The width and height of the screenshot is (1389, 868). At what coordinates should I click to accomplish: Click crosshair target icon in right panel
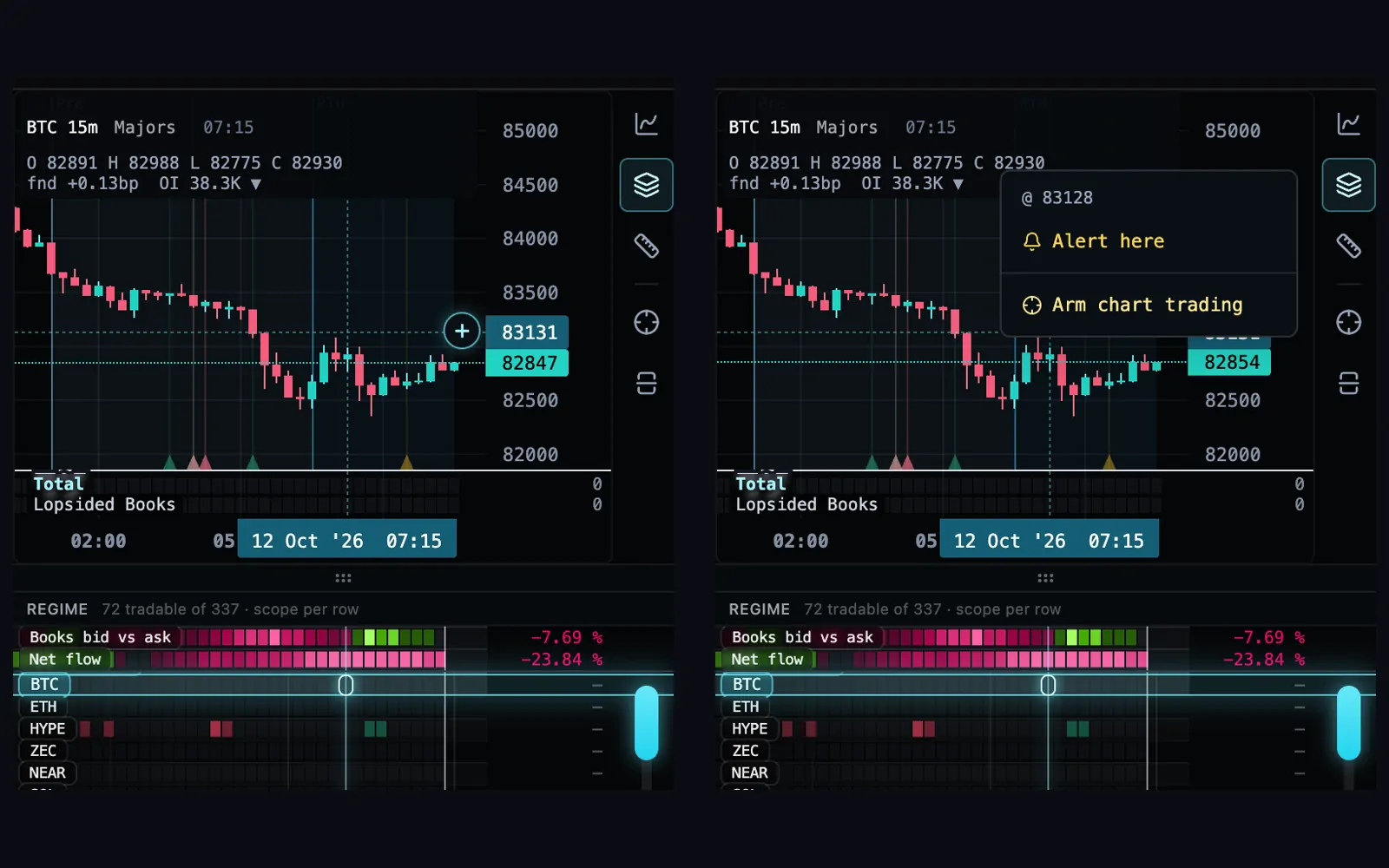click(x=1348, y=322)
